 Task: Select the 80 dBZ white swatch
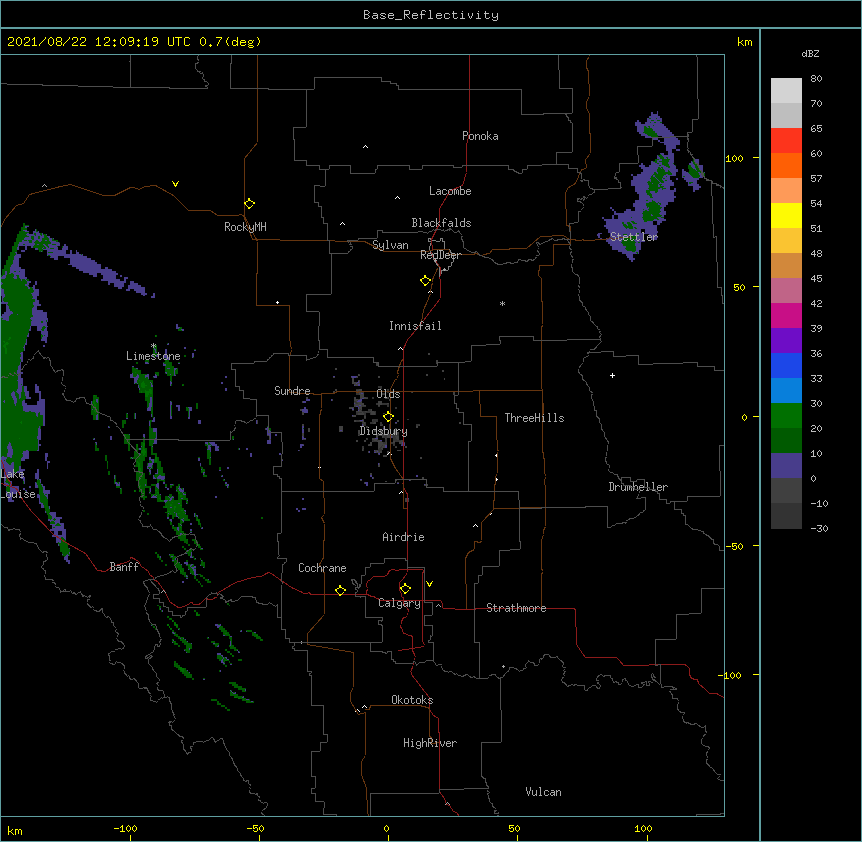(x=786, y=91)
